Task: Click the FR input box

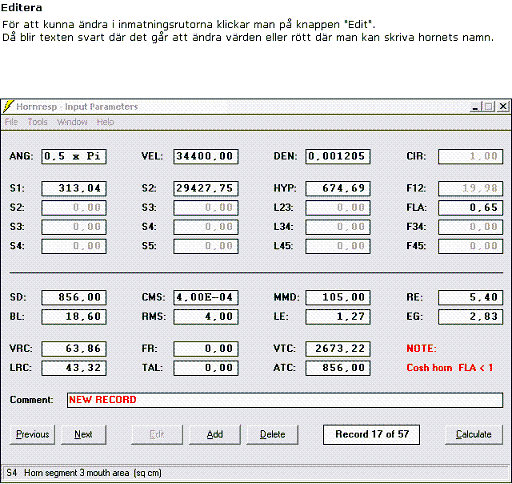Action: tap(206, 349)
